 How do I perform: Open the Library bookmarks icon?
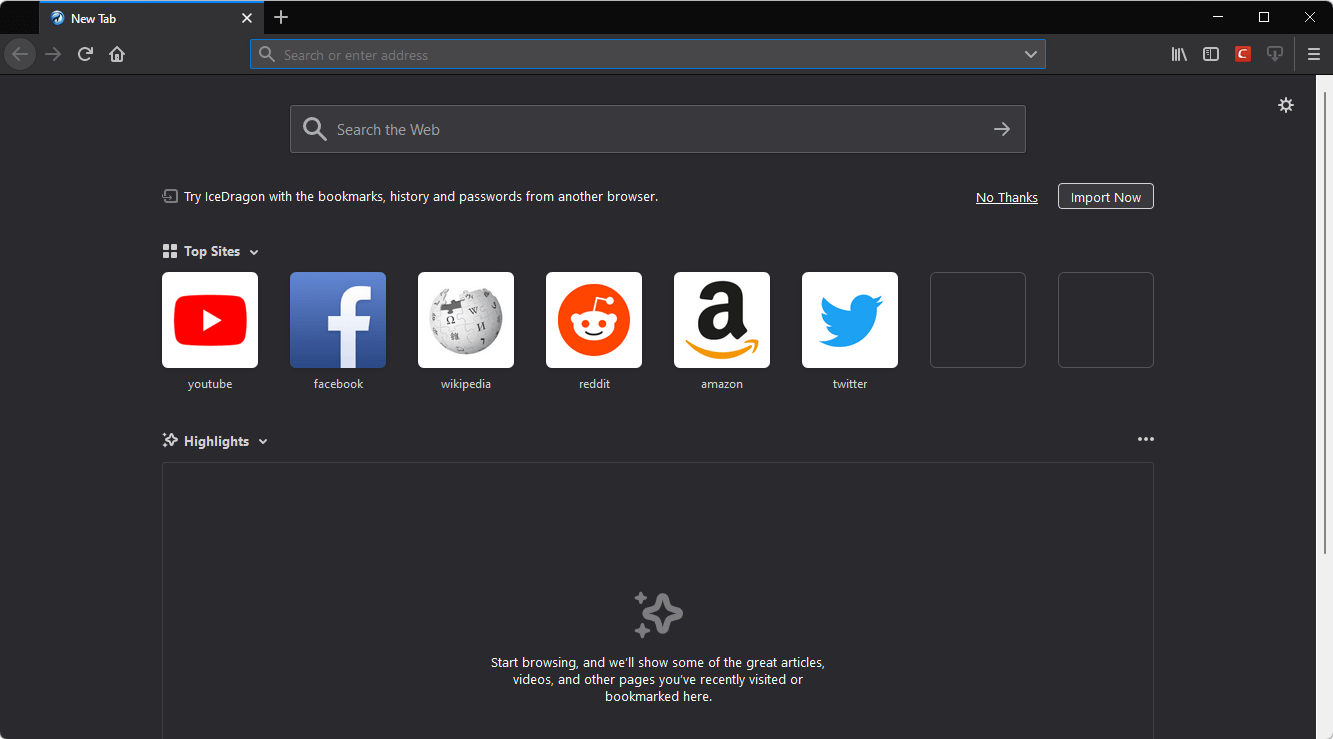(1179, 54)
